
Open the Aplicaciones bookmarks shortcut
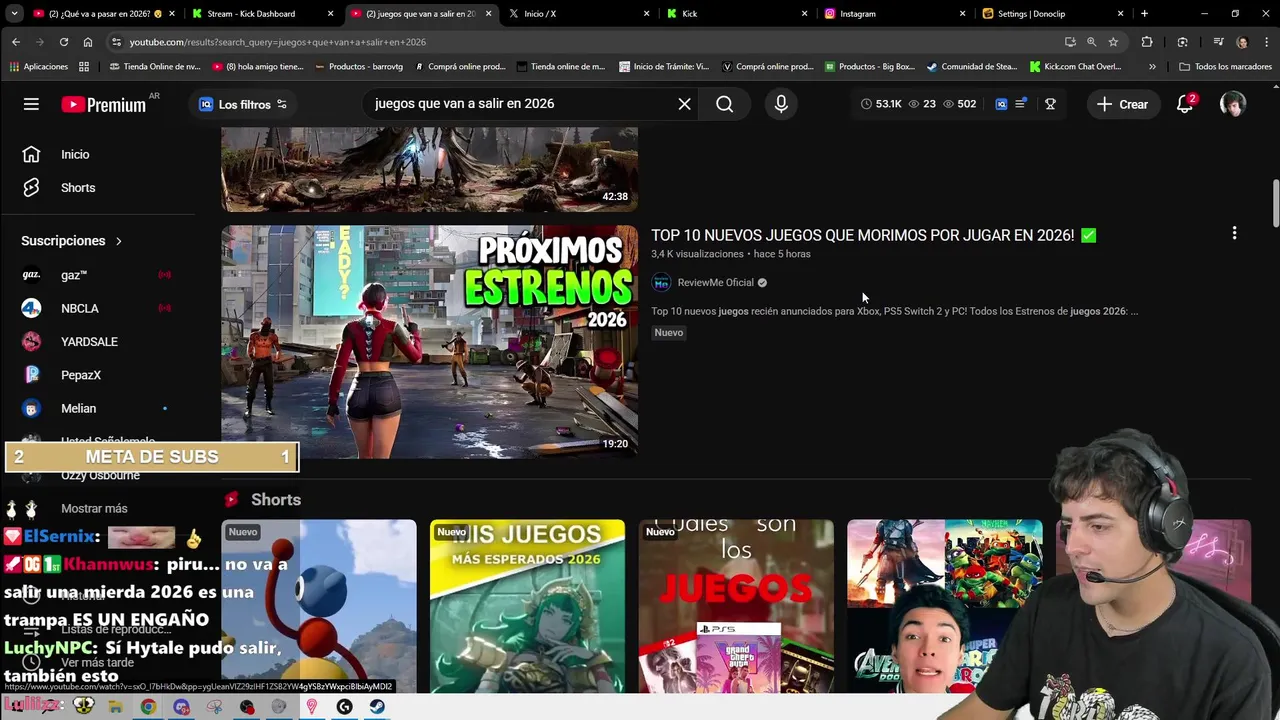(x=38, y=67)
